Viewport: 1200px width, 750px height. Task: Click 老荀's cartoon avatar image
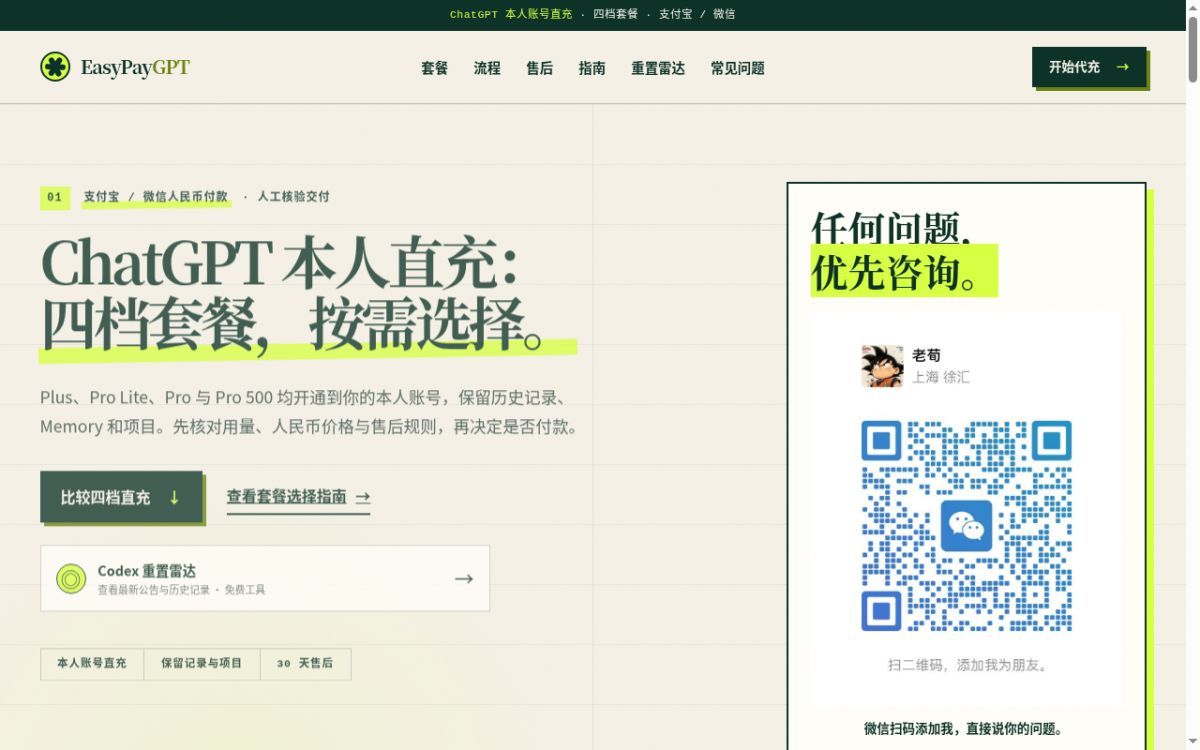[882, 366]
